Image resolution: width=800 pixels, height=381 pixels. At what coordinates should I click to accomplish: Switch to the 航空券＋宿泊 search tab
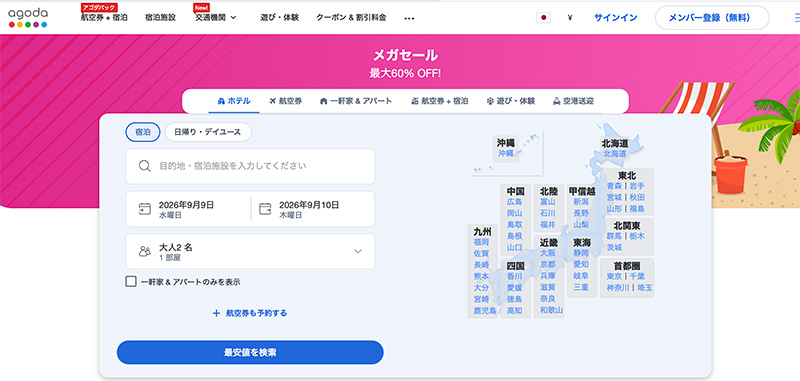click(440, 101)
